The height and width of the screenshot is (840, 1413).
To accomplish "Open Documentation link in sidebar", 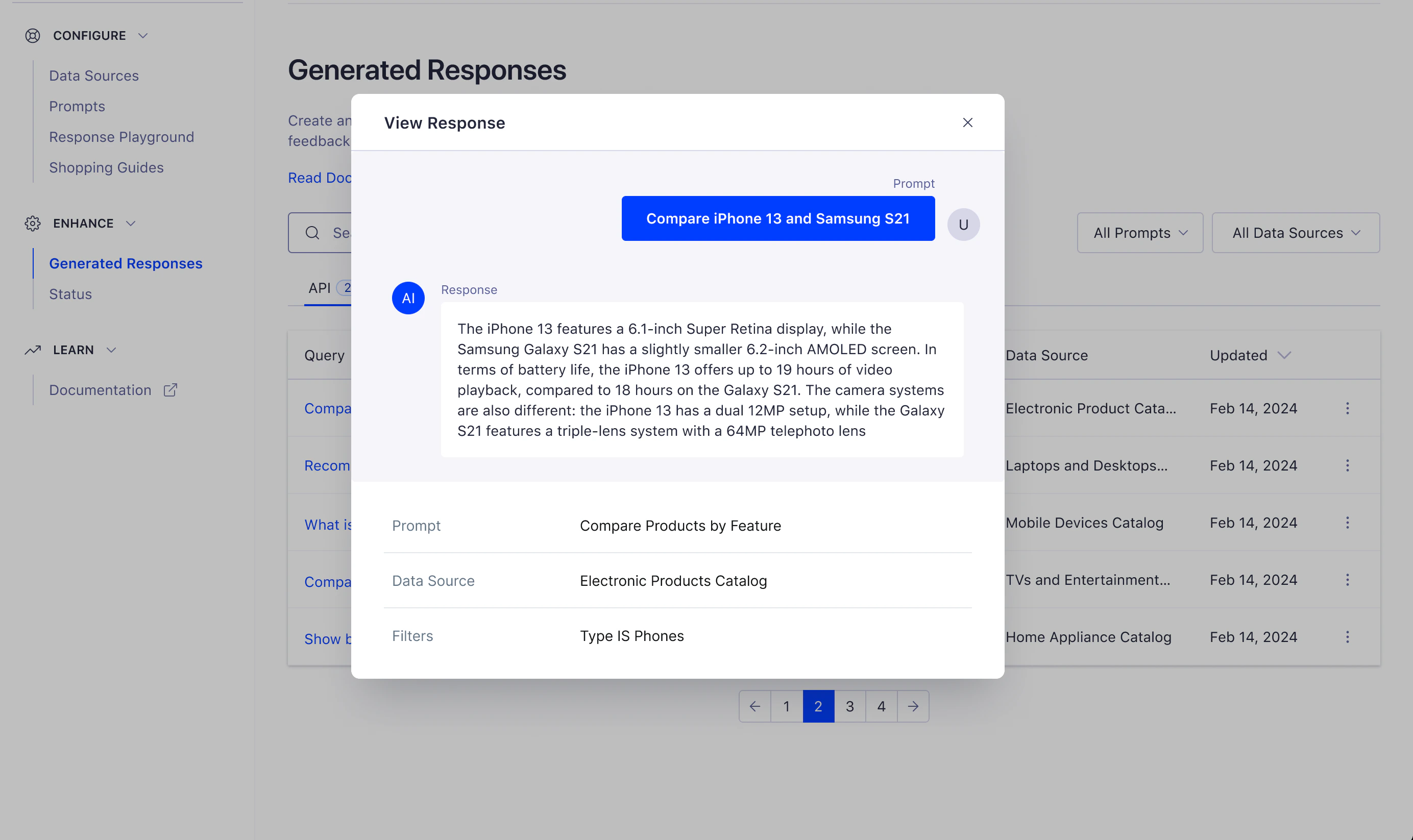I will [100, 390].
